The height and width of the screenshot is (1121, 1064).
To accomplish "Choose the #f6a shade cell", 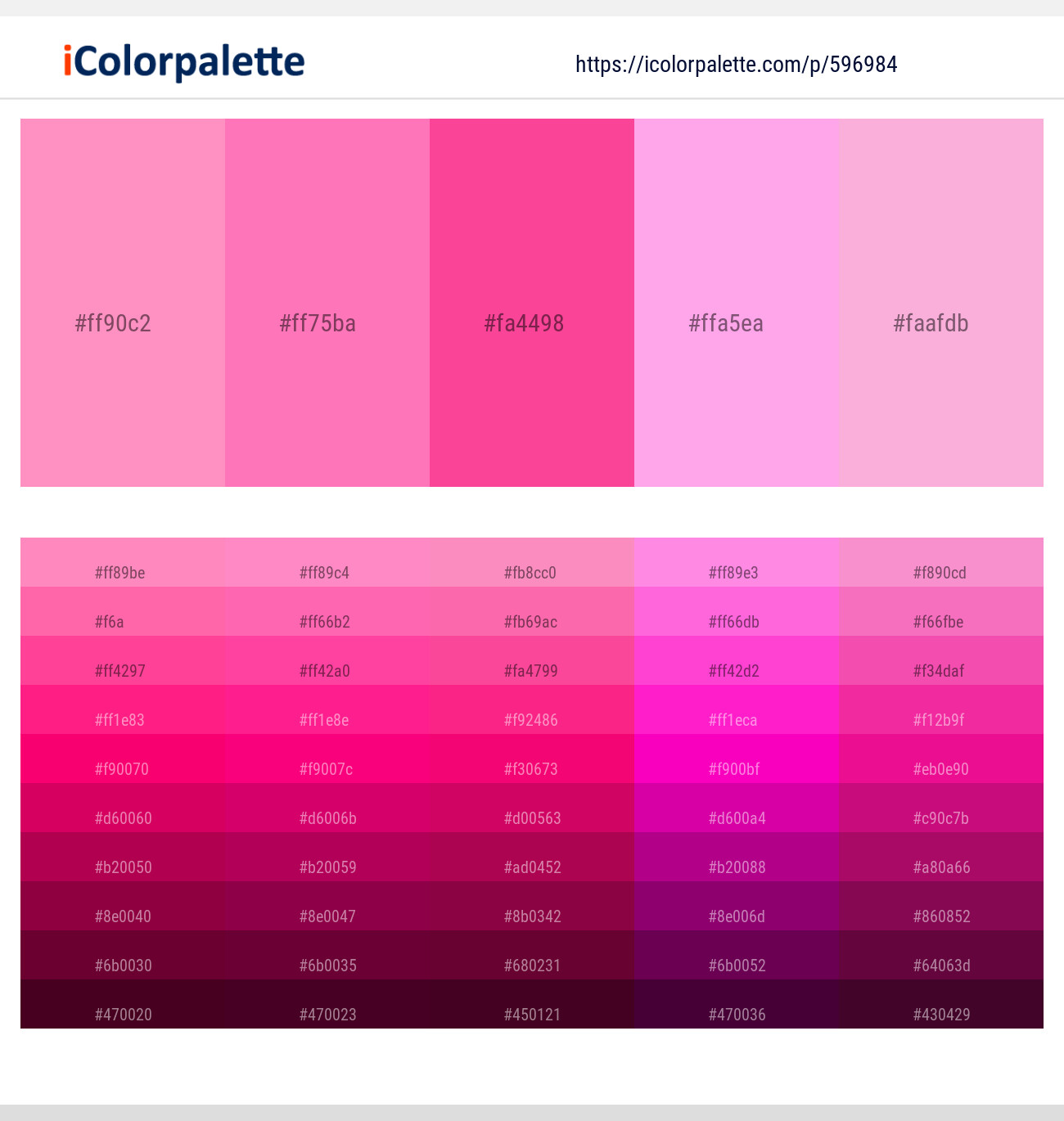I will point(123,611).
